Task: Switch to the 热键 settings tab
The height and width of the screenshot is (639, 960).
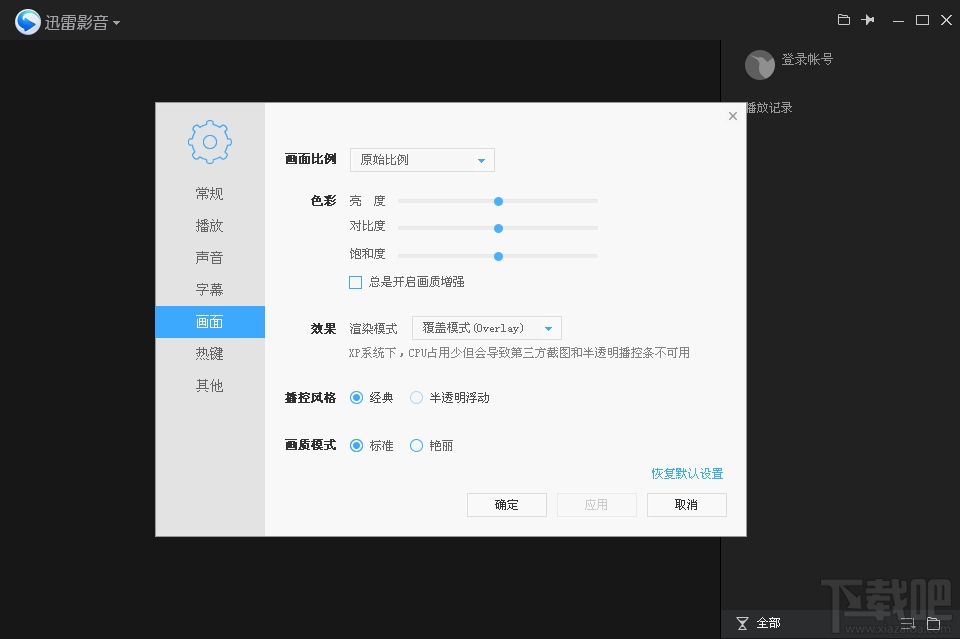Action: [x=209, y=353]
